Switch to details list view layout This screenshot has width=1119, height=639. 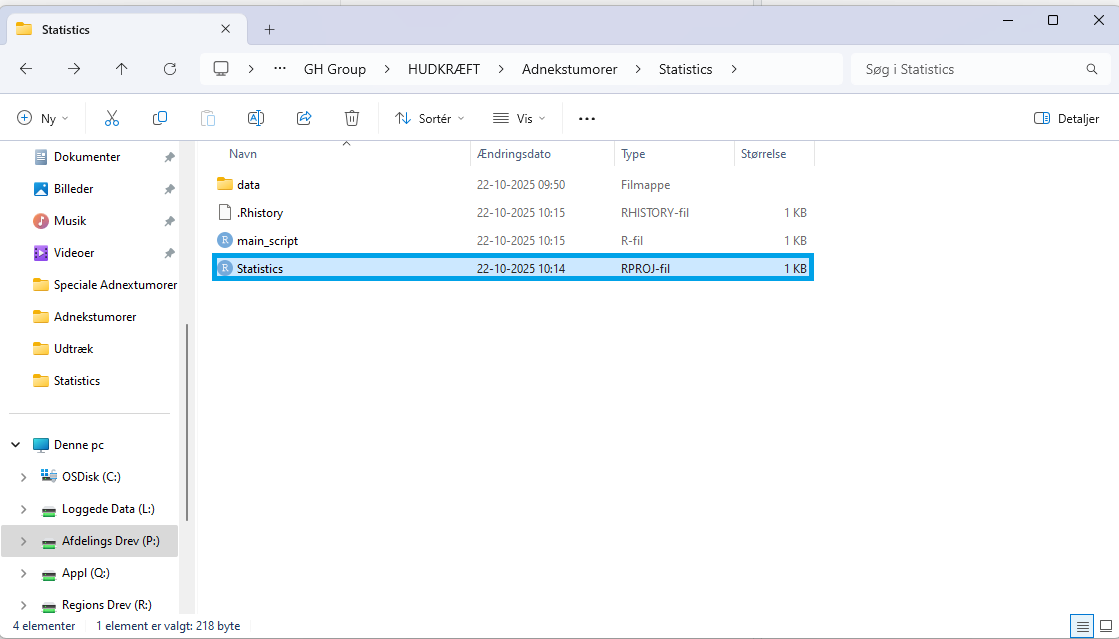1082,626
